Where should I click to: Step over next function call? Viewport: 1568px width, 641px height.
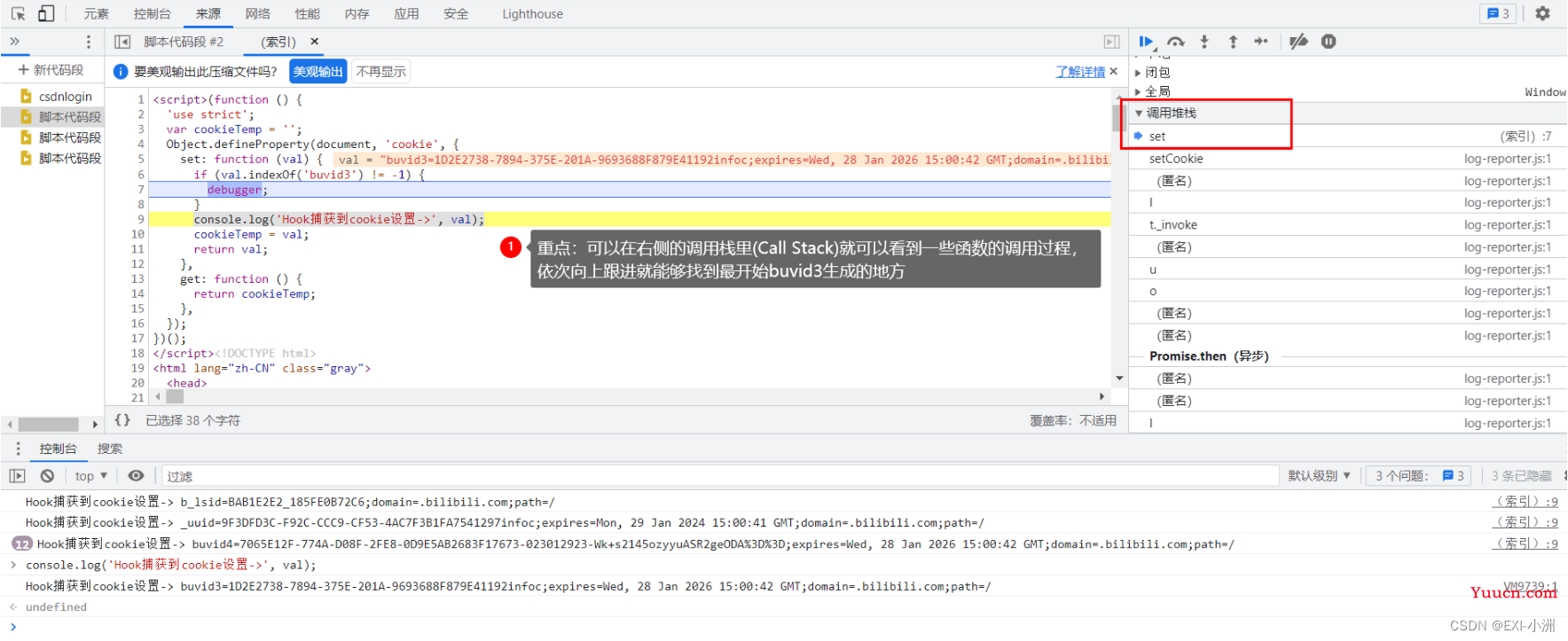pos(1176,41)
